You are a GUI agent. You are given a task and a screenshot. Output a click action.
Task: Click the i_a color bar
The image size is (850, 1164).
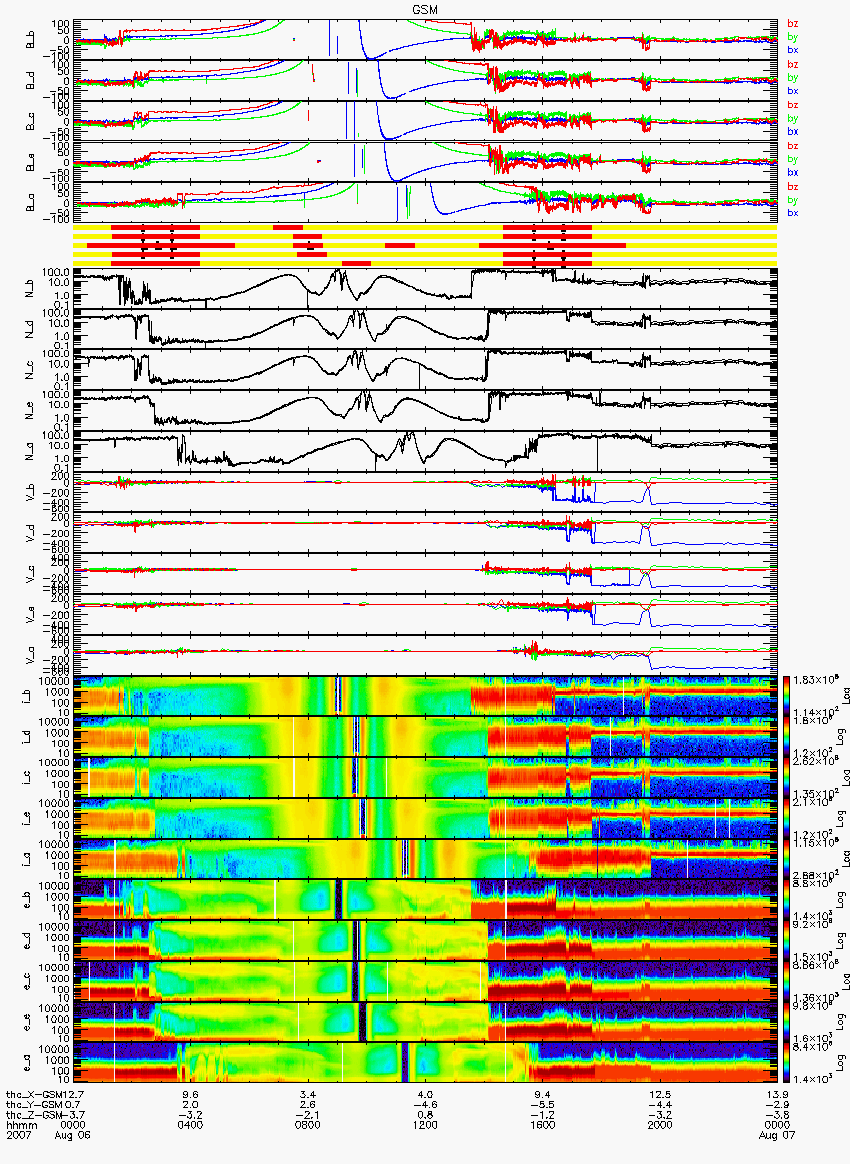786,860
